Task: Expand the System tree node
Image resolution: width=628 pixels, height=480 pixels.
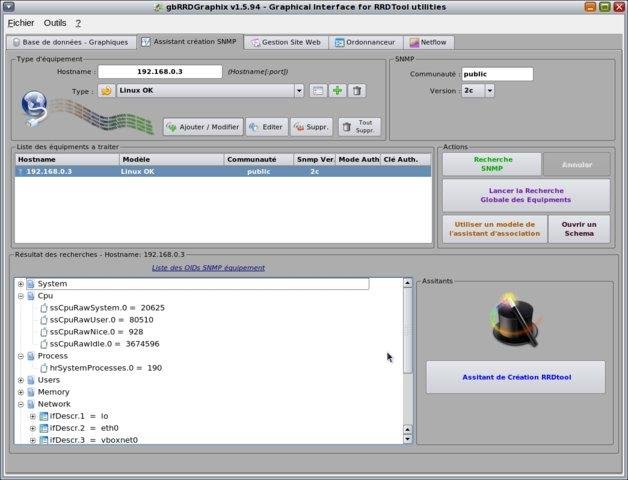Action: (x=20, y=284)
